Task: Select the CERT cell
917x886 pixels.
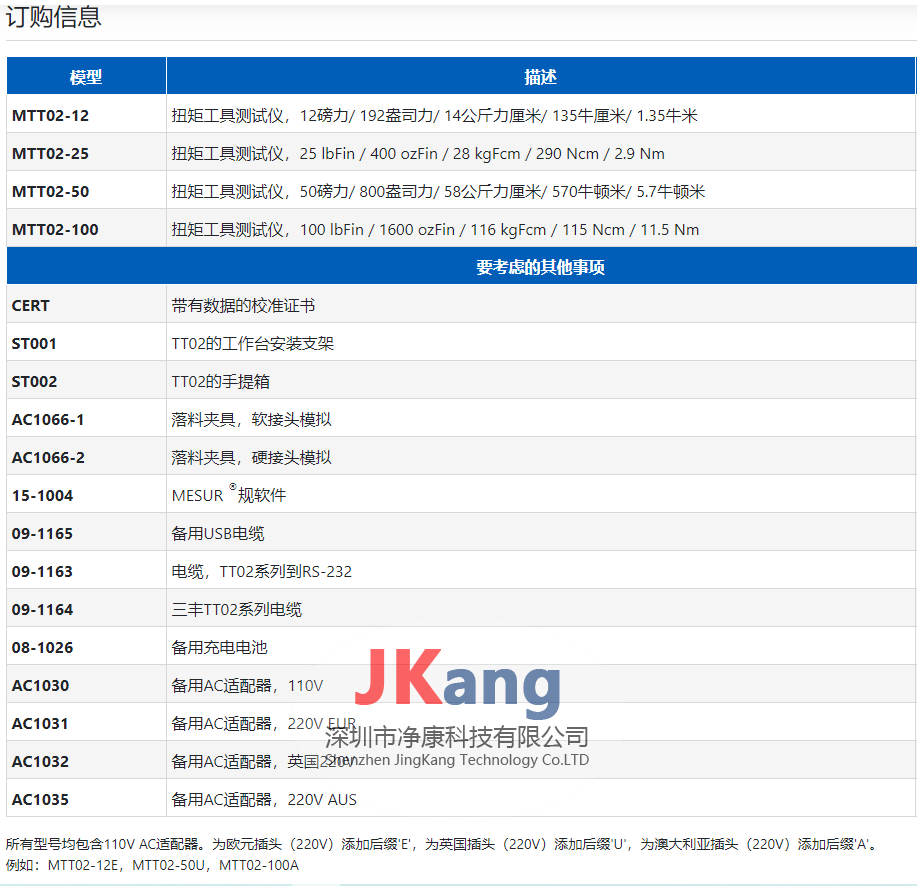Action: click(x=86, y=305)
